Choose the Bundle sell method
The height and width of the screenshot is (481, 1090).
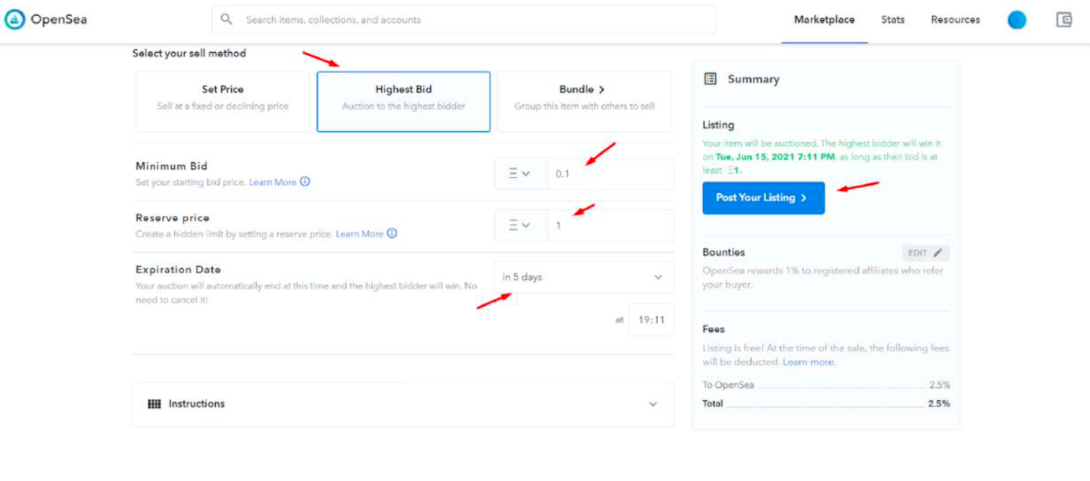tap(584, 101)
